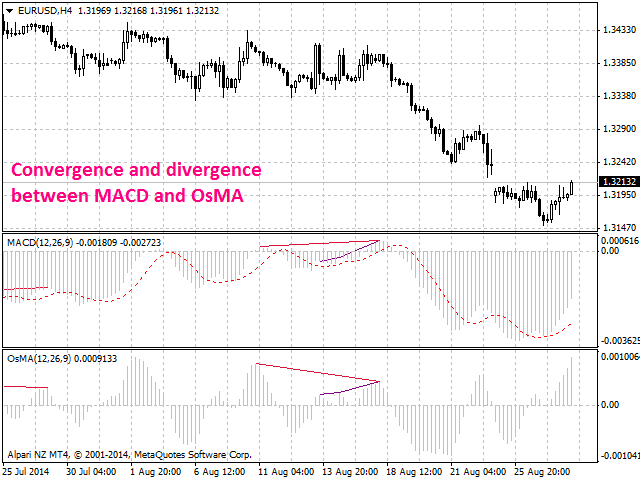The image size is (640, 480).
Task: Select the purple trend line in the OsMA window
Action: (x=350, y=388)
